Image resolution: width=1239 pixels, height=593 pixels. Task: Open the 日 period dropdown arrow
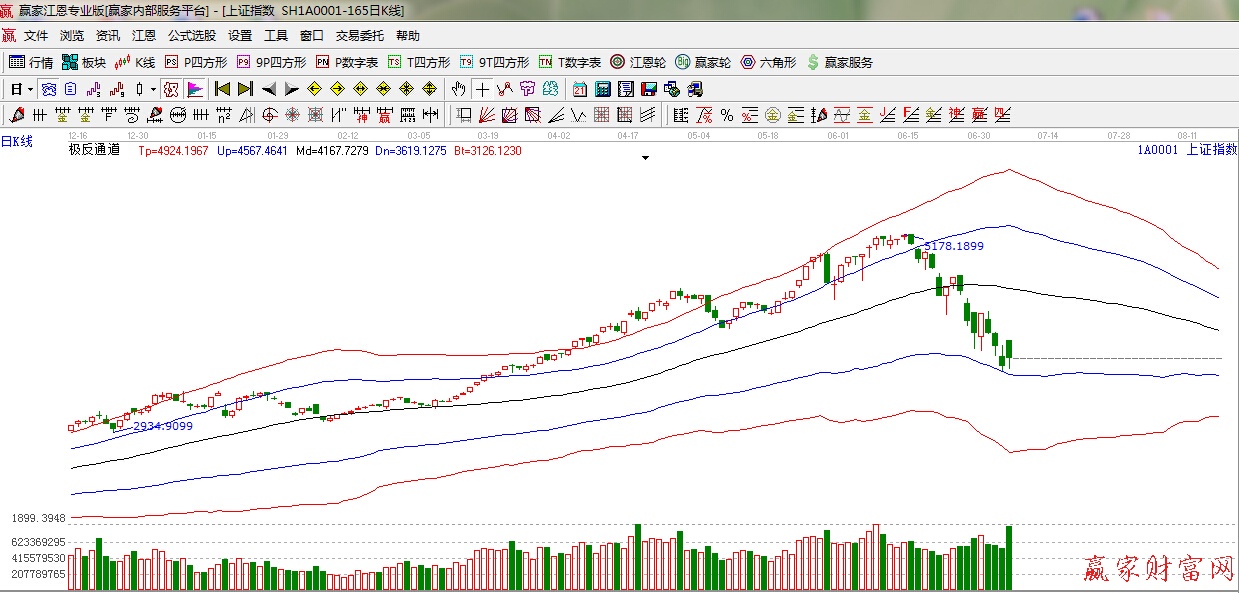click(x=31, y=89)
